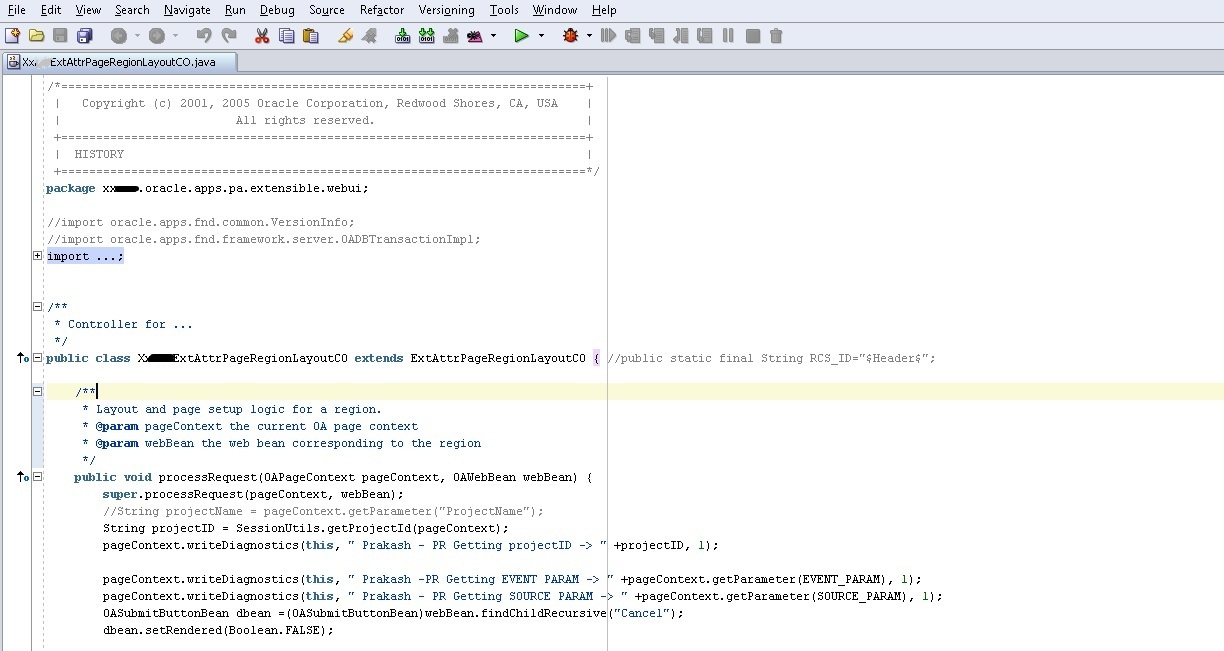Click the pink profiler toolbar icon

point(475,36)
